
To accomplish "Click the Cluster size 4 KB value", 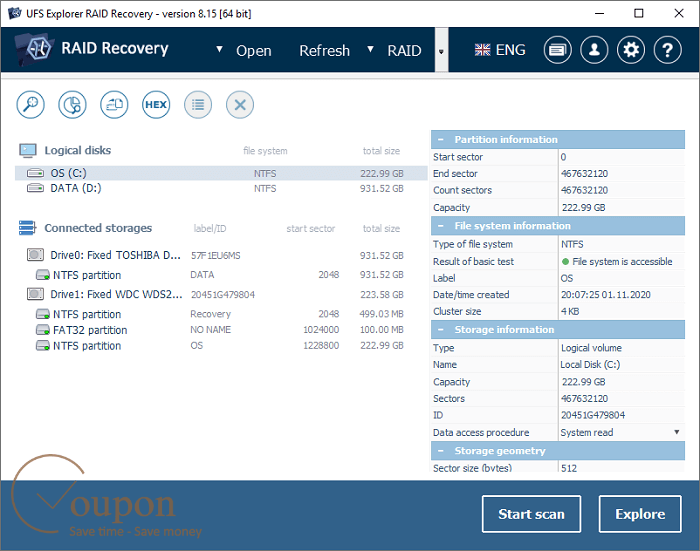I will [570, 311].
